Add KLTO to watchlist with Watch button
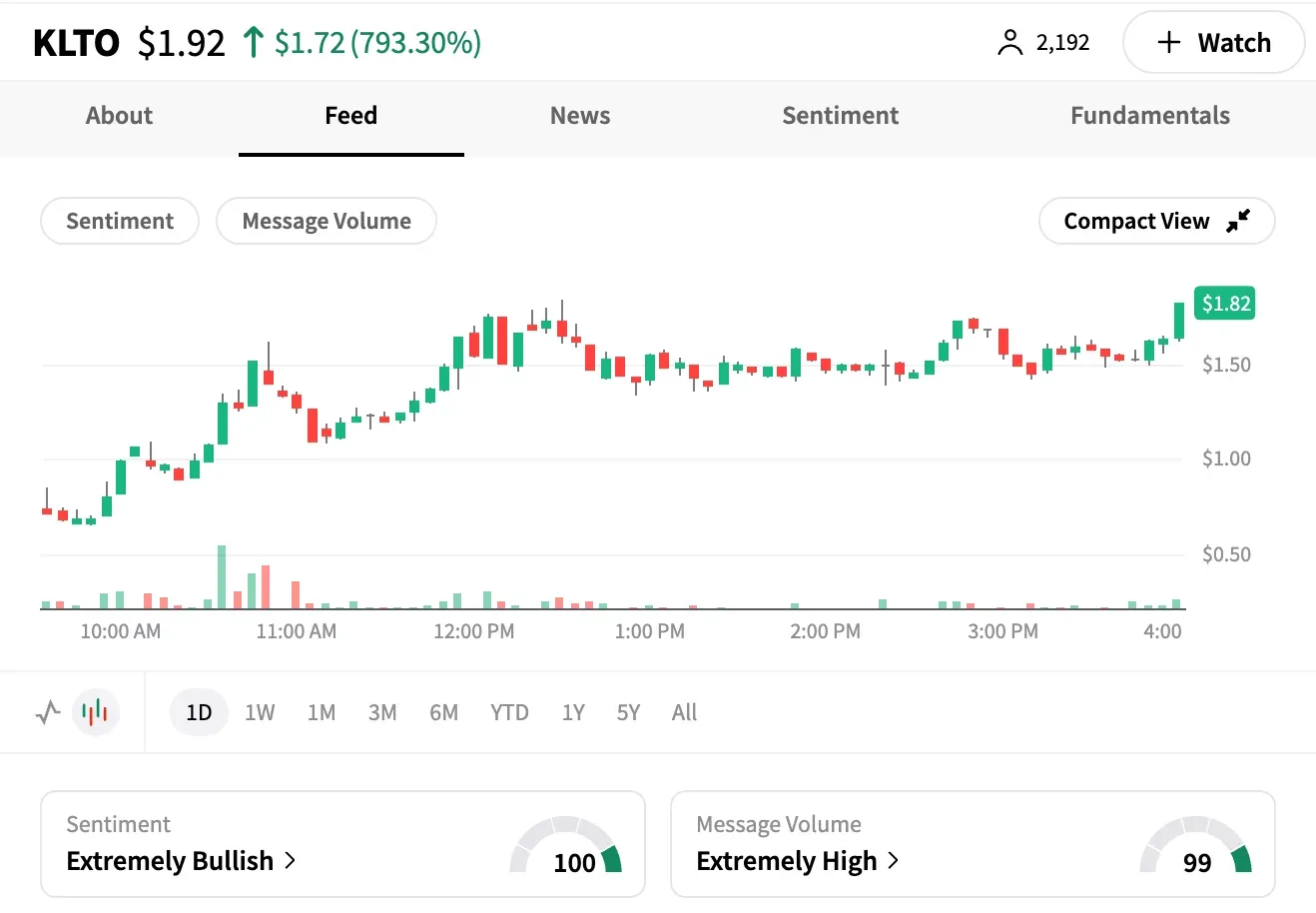 (x=1213, y=43)
